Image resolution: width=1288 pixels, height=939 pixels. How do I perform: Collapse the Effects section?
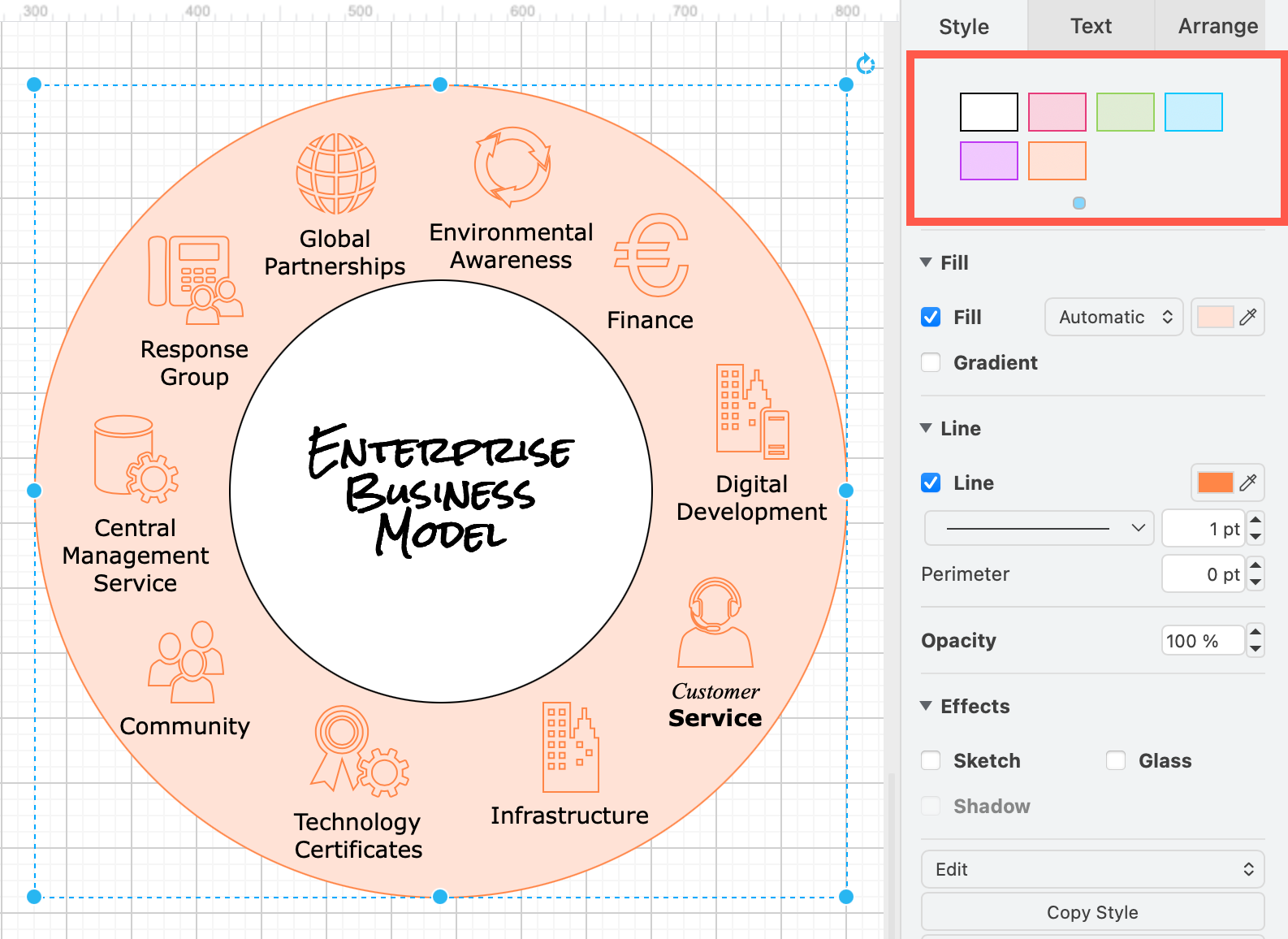[926, 706]
